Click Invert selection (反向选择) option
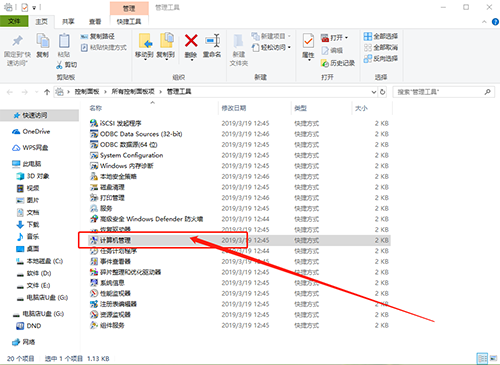The width and height of the screenshot is (500, 365). 381,59
